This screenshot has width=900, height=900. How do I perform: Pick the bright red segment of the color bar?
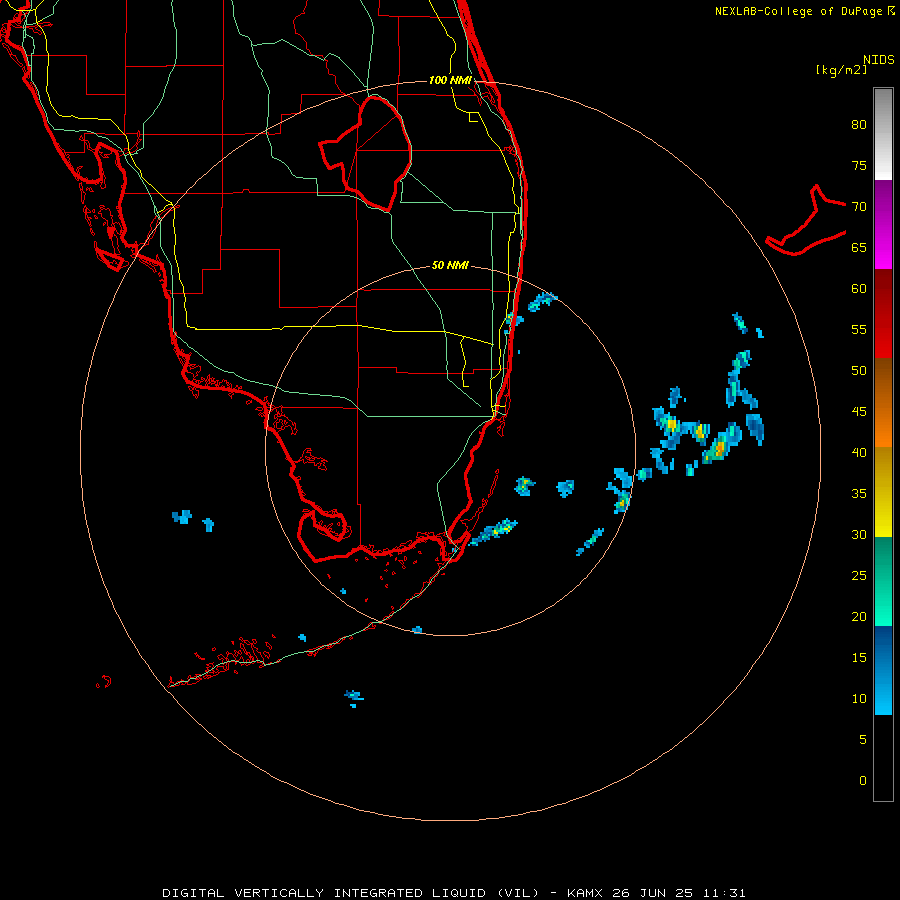(883, 313)
